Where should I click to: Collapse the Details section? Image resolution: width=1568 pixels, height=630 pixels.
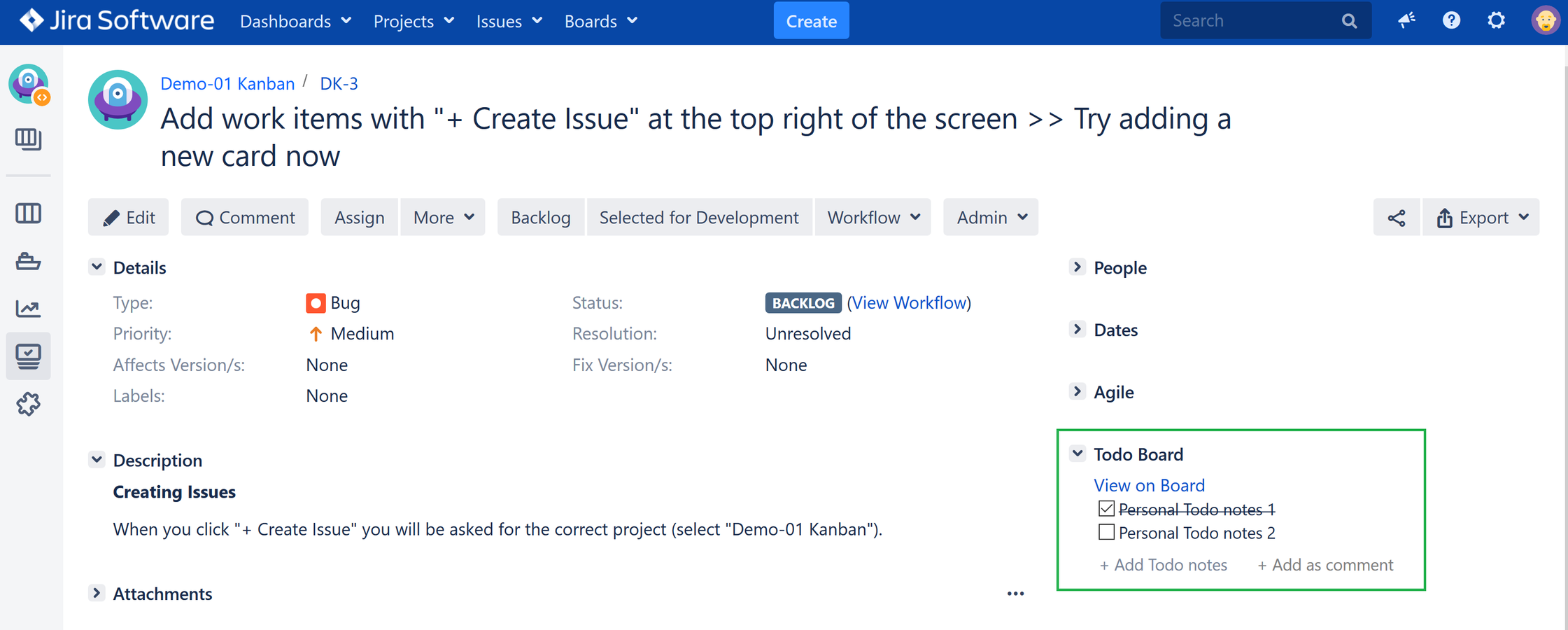(97, 267)
